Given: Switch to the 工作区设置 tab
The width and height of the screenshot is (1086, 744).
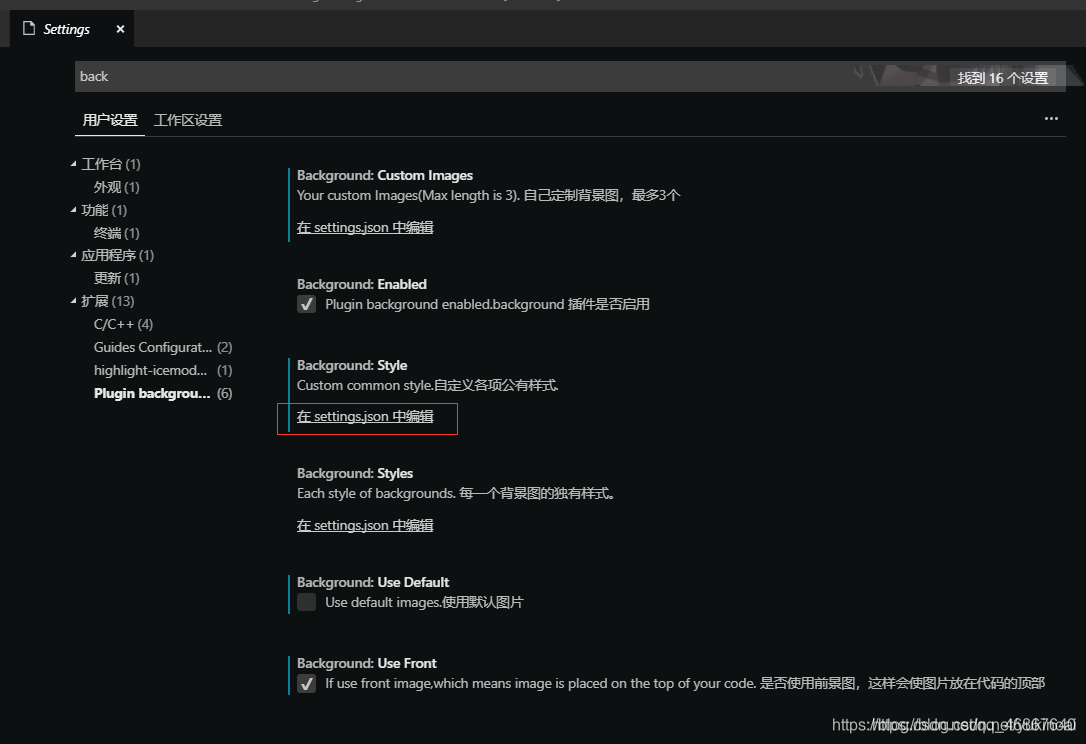Looking at the screenshot, I should (x=188, y=120).
